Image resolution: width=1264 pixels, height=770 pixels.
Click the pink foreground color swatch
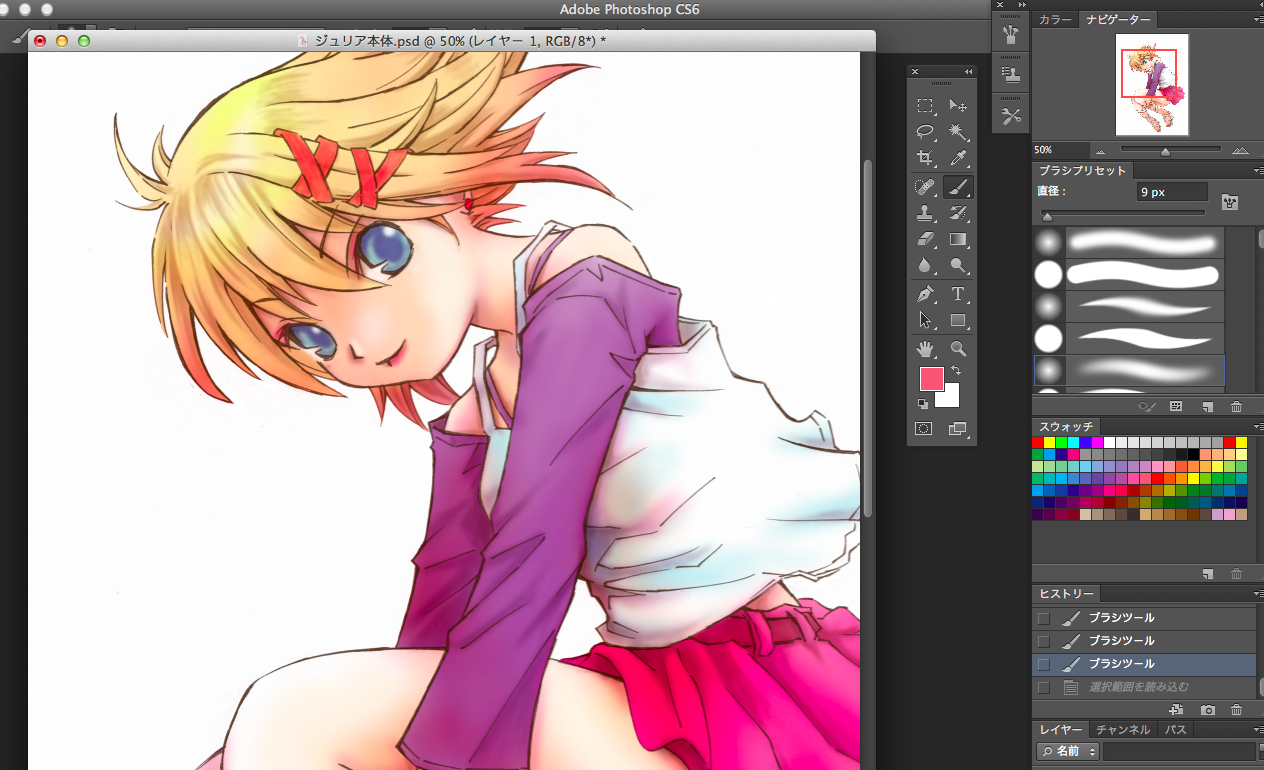tap(931, 379)
